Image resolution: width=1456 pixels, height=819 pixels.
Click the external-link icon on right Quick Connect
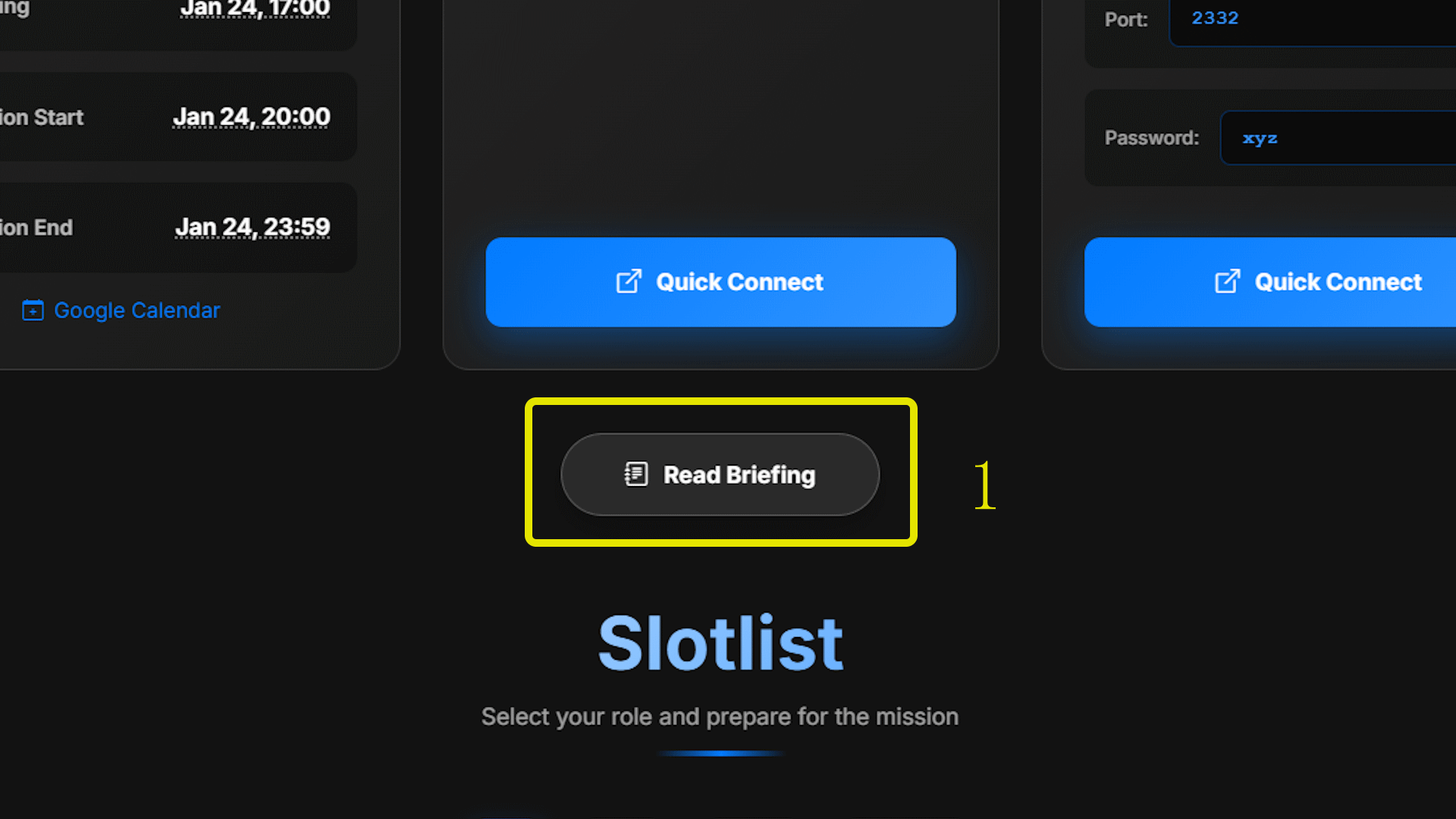(1229, 281)
